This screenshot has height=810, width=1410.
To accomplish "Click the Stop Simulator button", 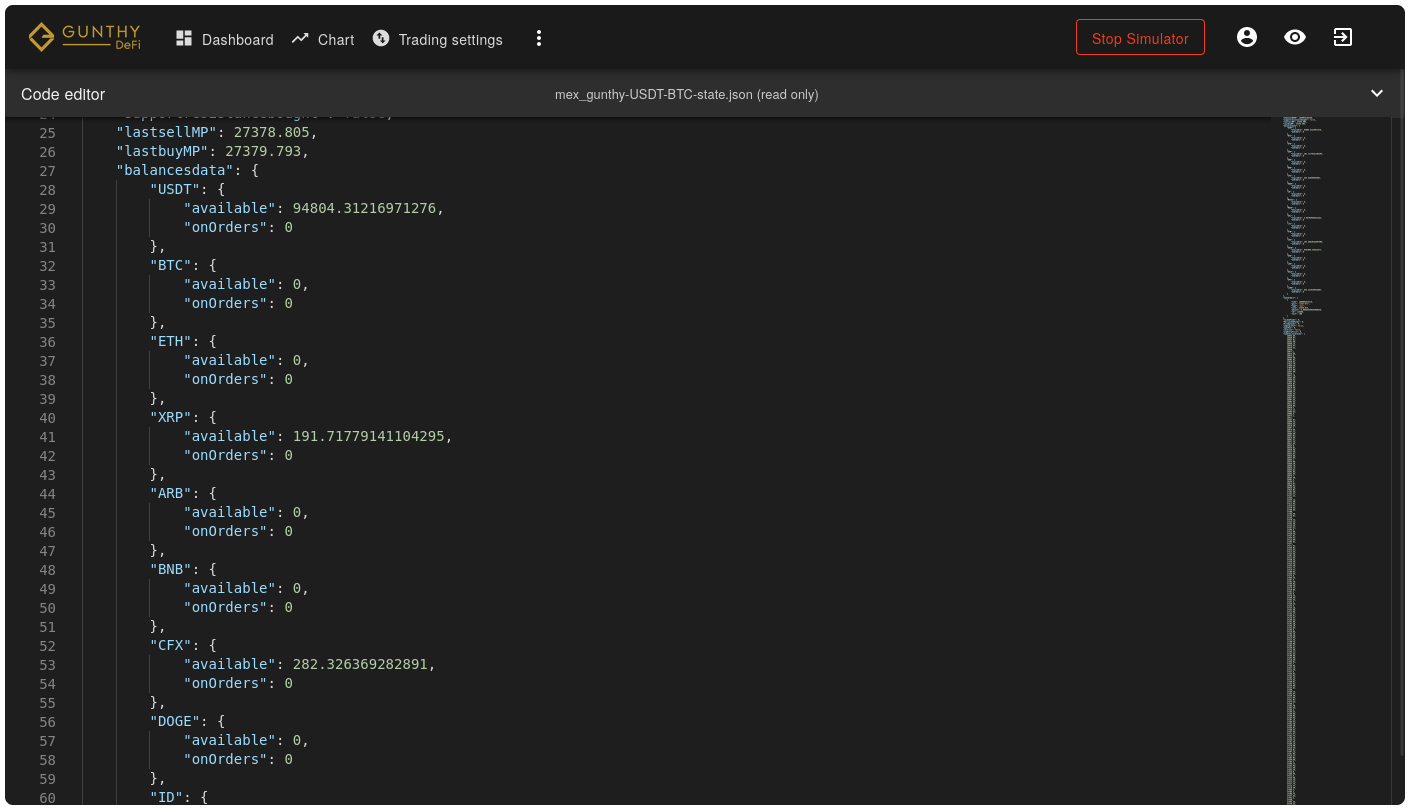I will (x=1140, y=38).
